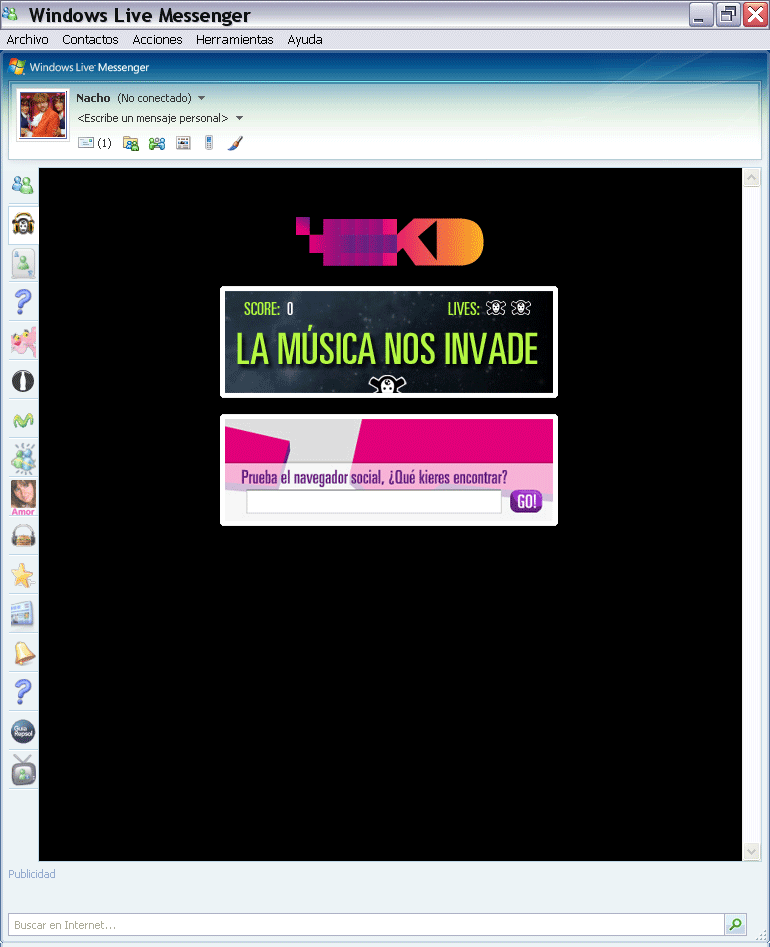Select the Movistar M sidebar tab
Screen dimensions: 770x947
(23, 420)
